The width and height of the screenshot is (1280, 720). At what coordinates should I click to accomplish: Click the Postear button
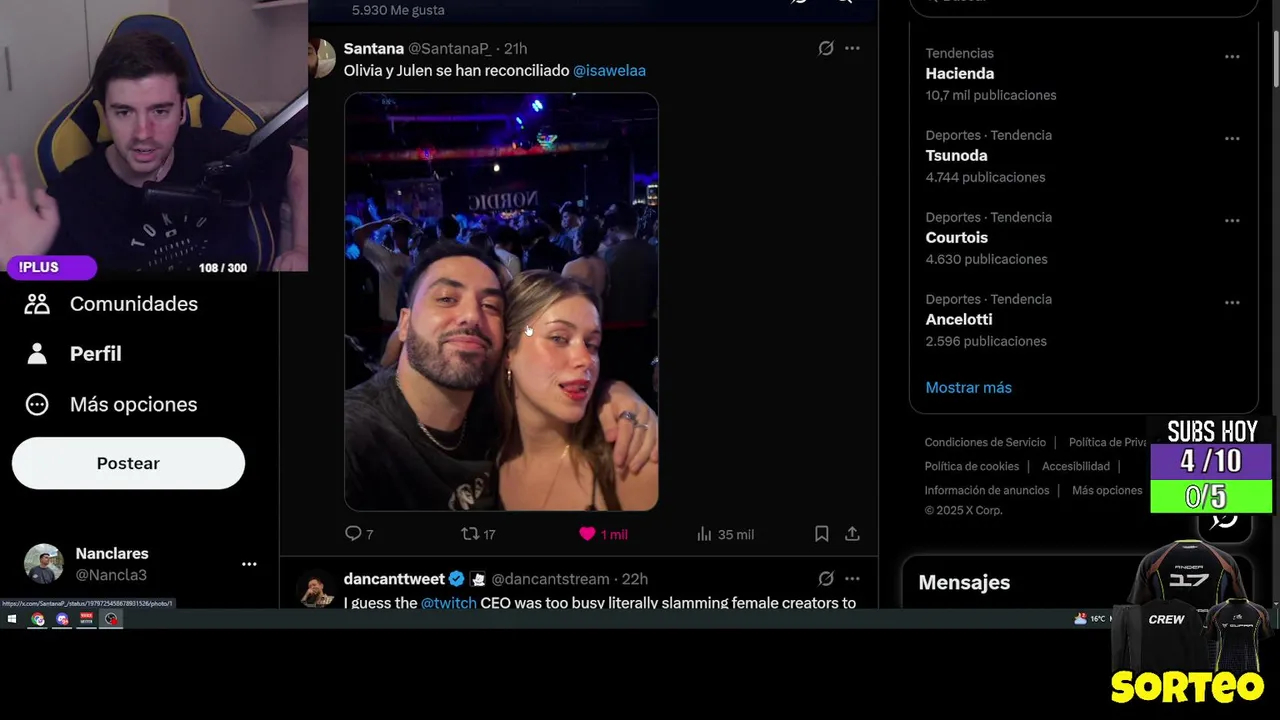(128, 463)
